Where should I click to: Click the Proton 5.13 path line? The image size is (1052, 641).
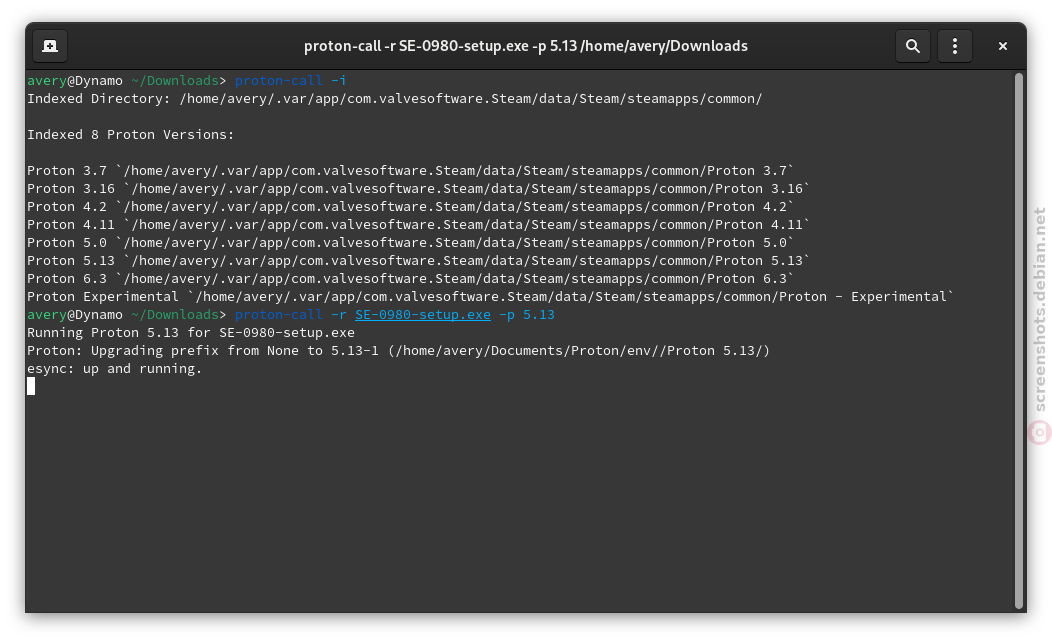tap(418, 261)
